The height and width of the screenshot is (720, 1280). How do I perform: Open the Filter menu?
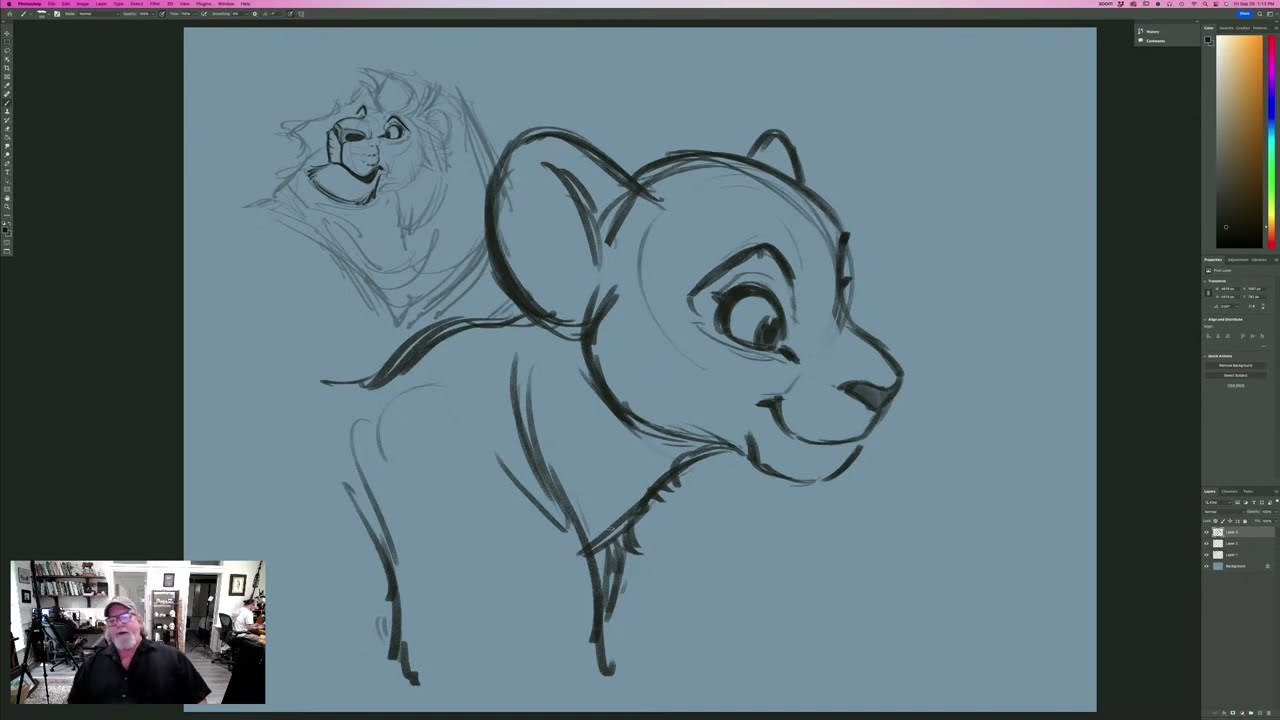click(155, 4)
